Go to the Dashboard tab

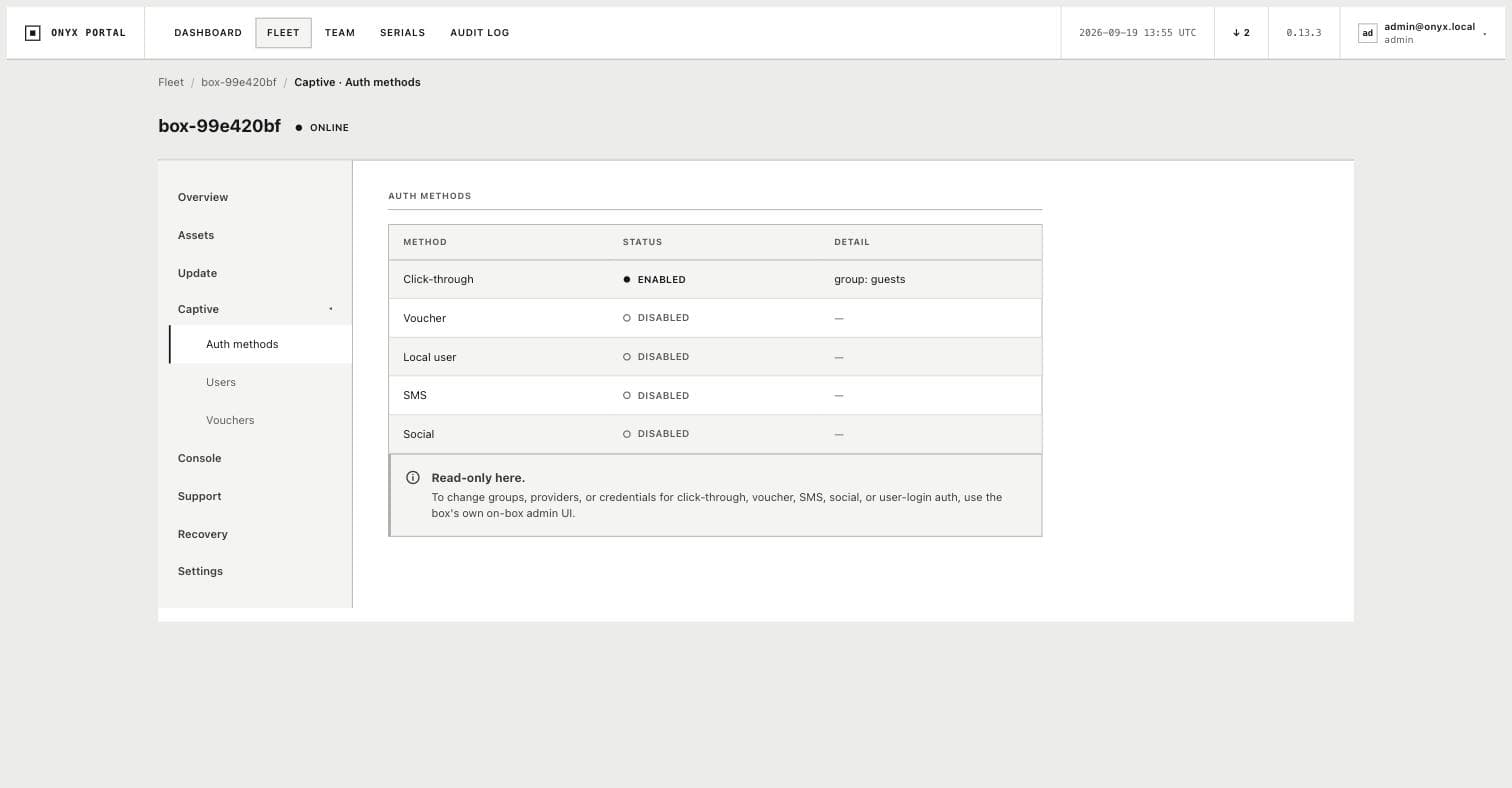208,33
